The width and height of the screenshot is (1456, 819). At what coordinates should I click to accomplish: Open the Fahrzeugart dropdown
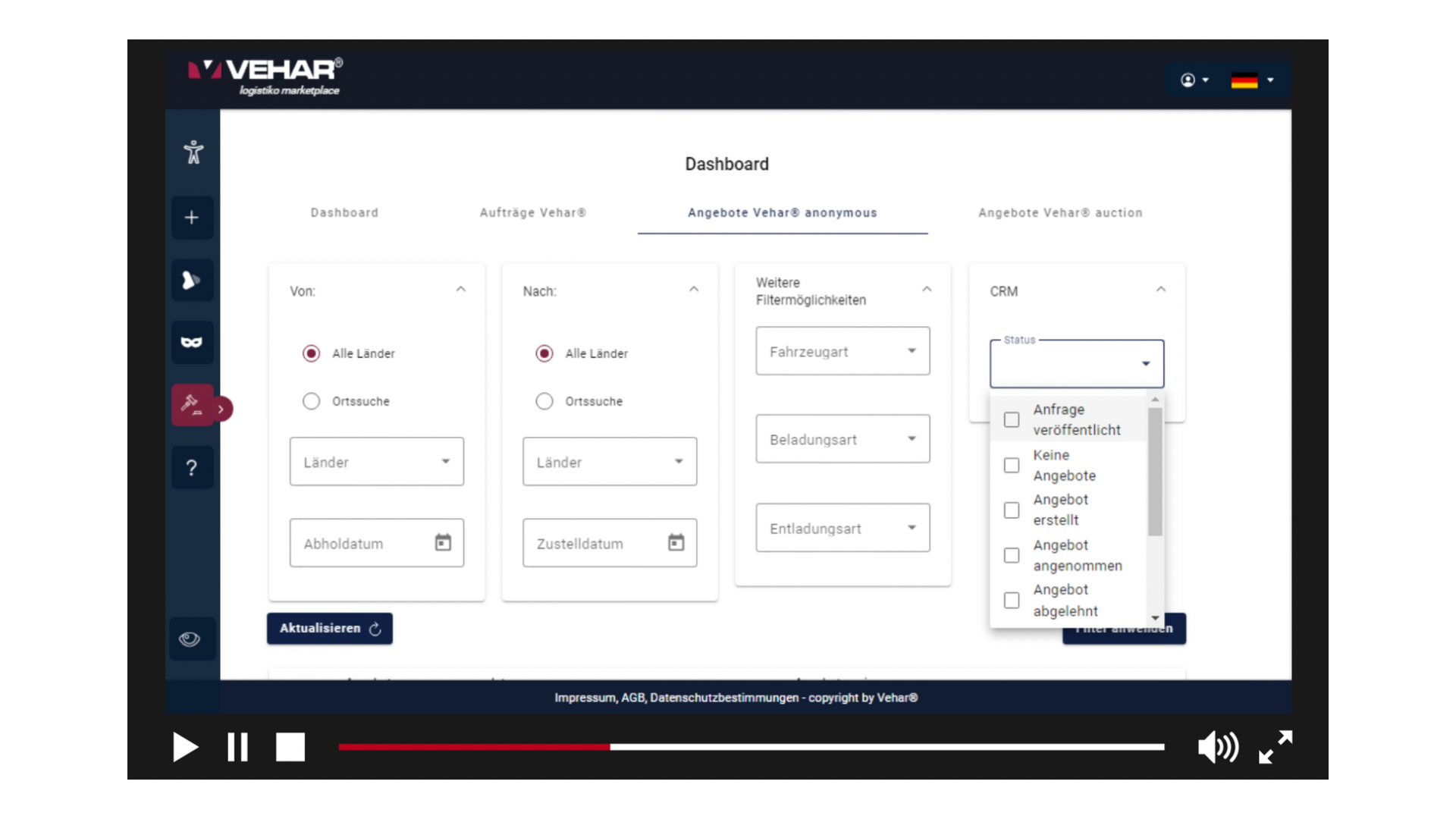[x=843, y=351]
